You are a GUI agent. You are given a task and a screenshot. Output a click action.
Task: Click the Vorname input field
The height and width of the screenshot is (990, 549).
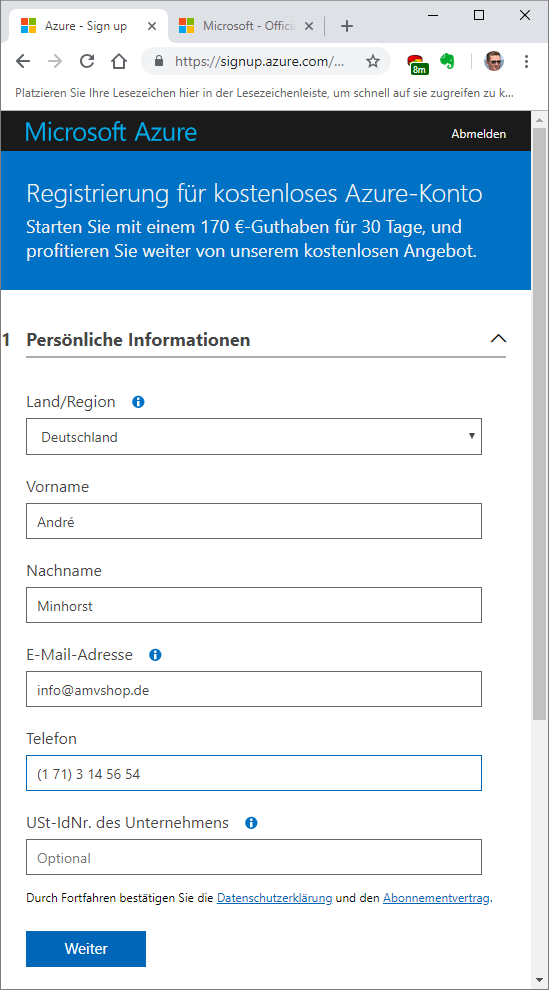pyautogui.click(x=254, y=521)
